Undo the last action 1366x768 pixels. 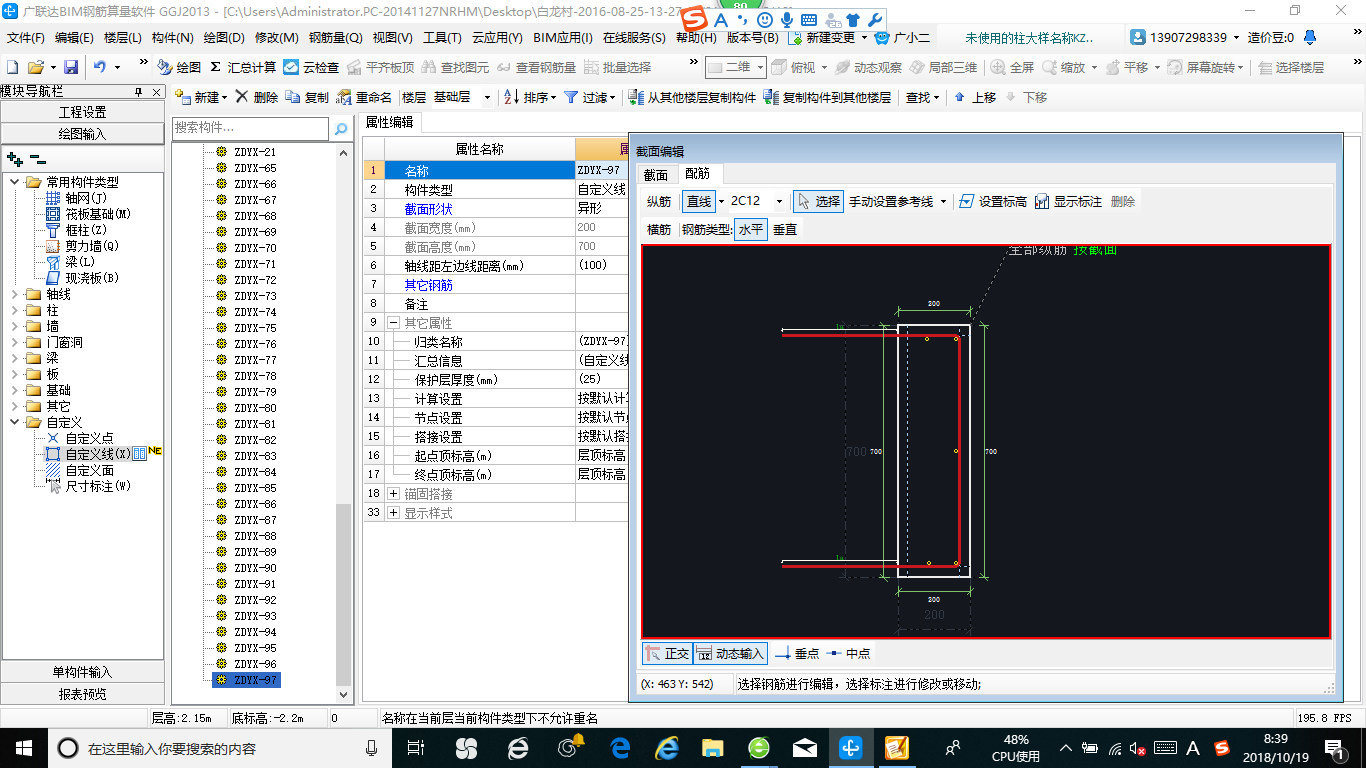[100, 67]
